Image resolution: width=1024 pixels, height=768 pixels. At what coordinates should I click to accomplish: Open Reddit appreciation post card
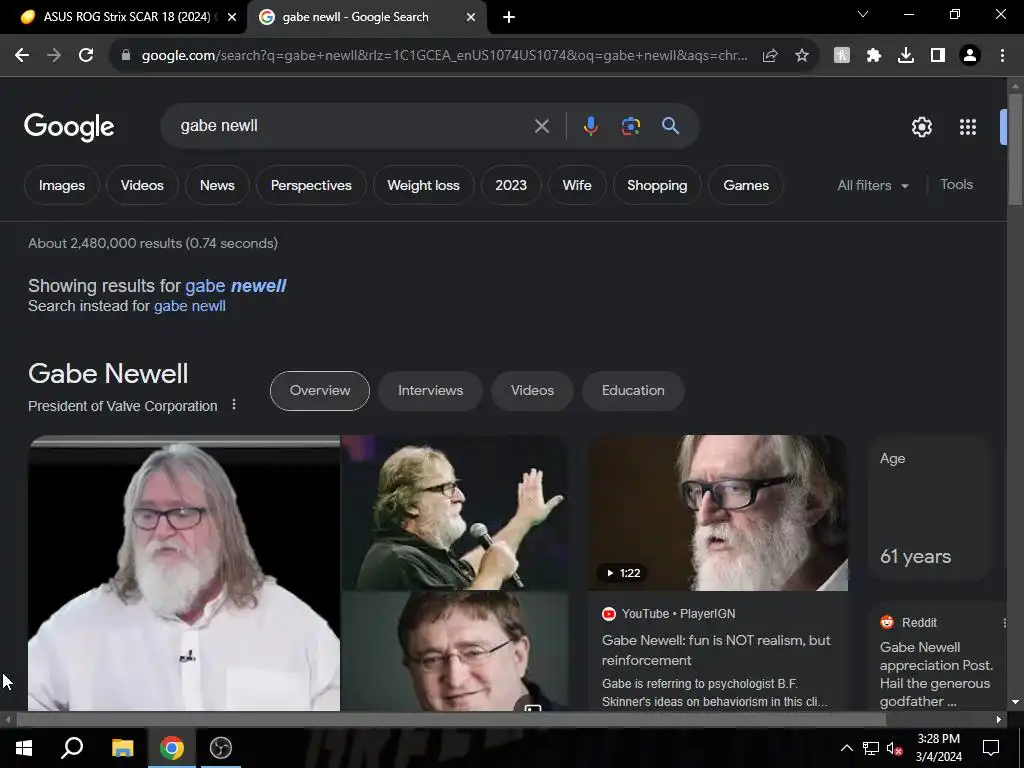[x=937, y=656]
